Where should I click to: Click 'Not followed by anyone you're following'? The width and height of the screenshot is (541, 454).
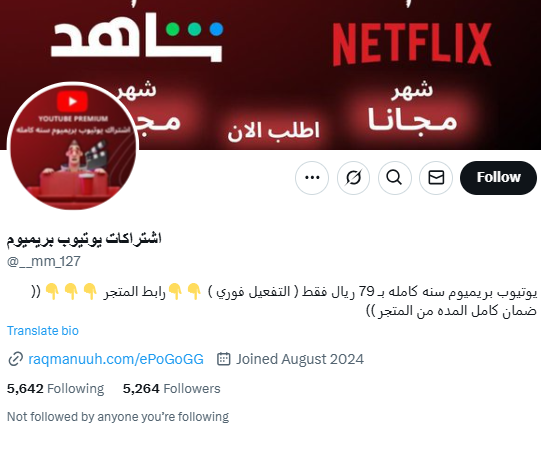click(x=118, y=417)
